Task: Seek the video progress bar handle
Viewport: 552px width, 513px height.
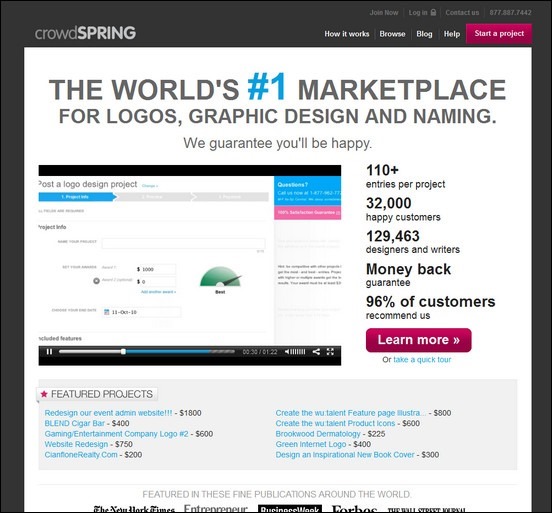Action: point(123,351)
